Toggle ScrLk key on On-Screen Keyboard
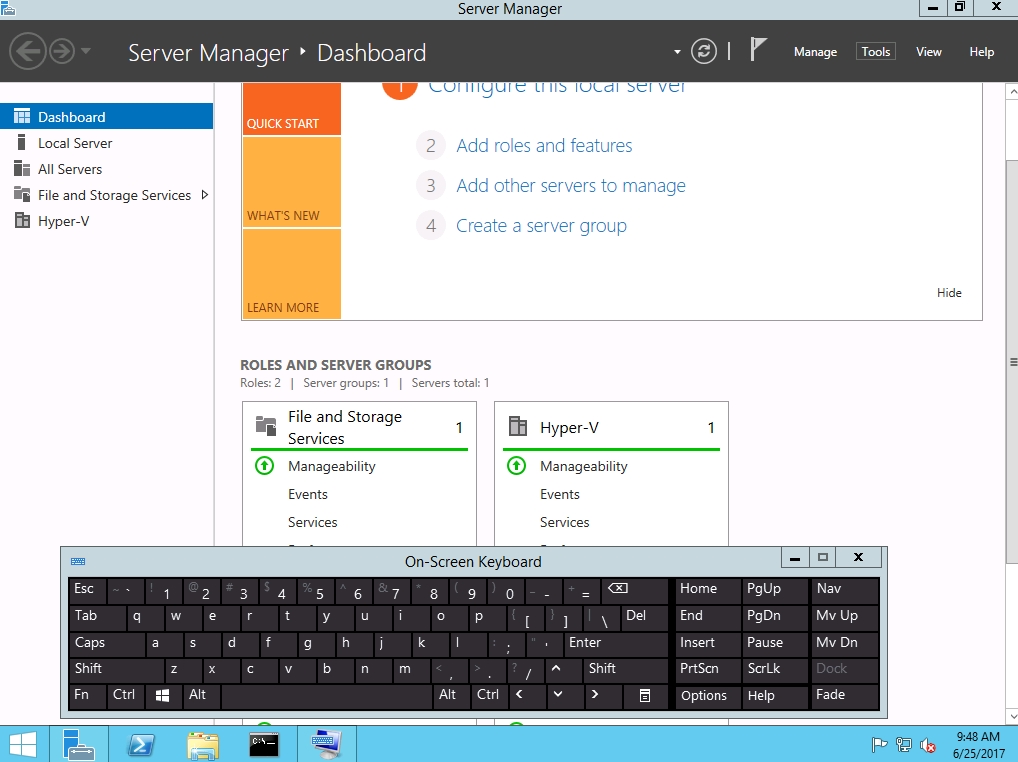Screen dimensions: 1018x762 coord(774,669)
